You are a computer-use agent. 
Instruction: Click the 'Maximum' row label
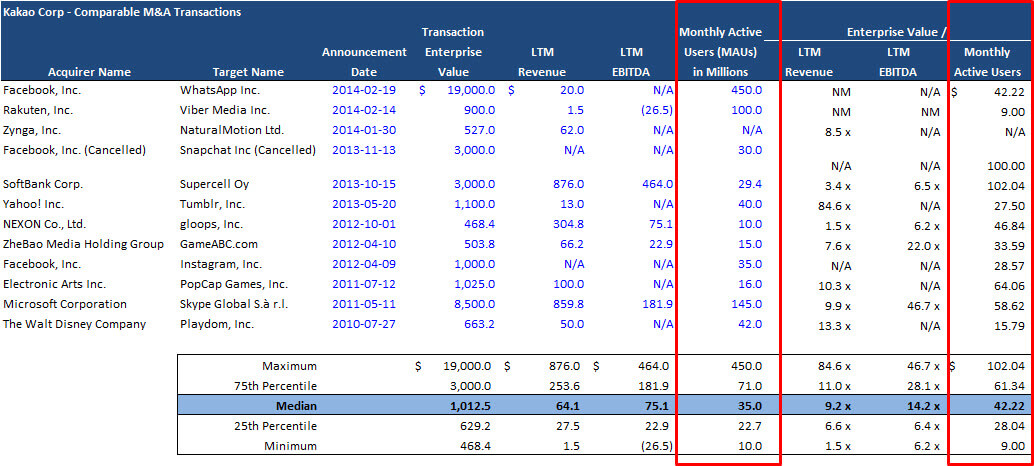click(289, 365)
